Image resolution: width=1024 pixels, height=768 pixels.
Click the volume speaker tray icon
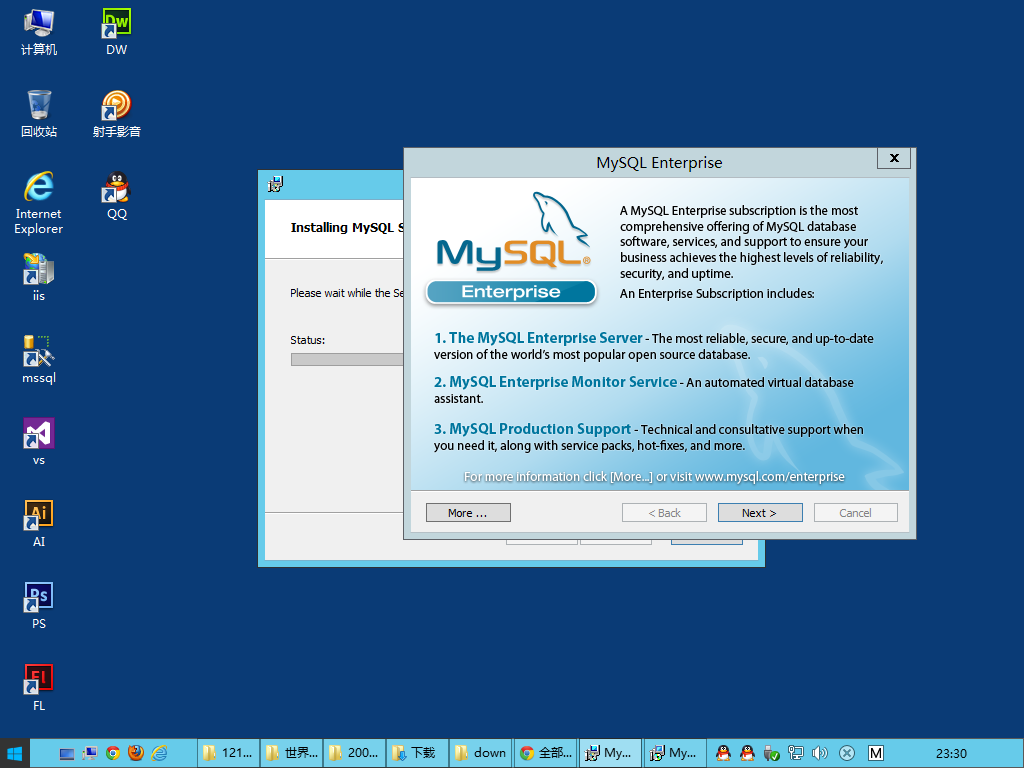pos(820,753)
